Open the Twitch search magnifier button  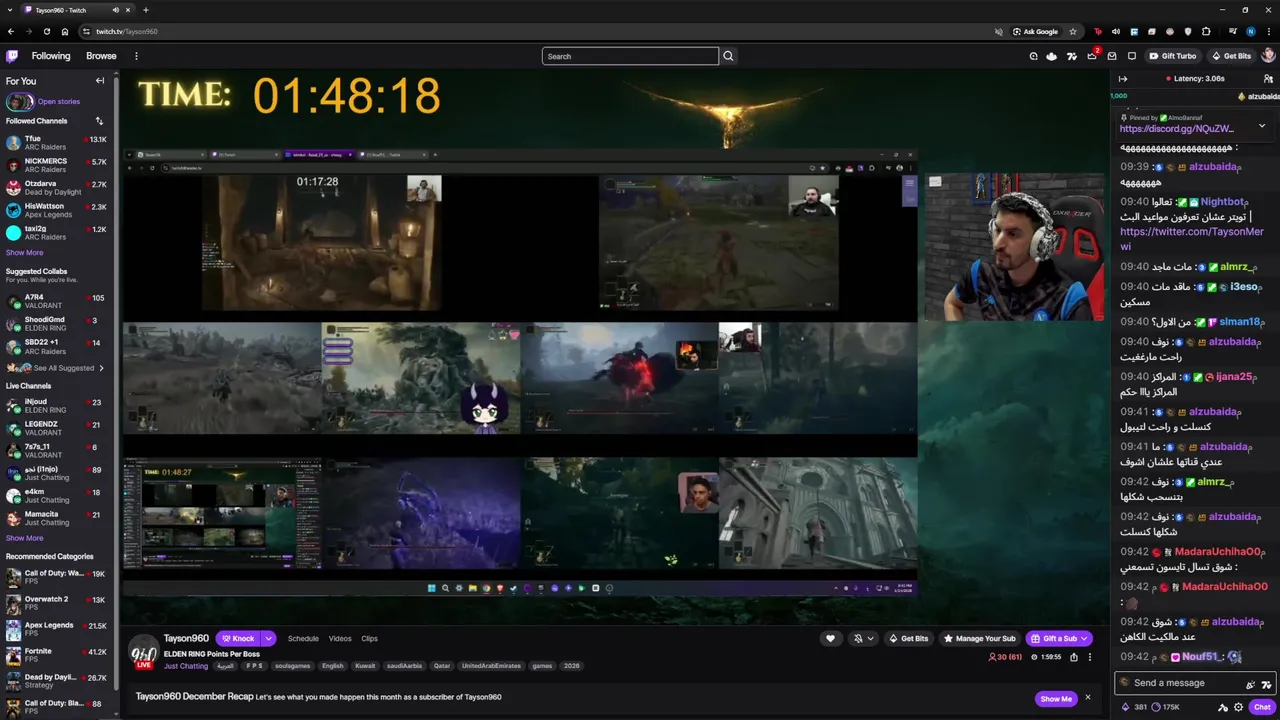728,56
